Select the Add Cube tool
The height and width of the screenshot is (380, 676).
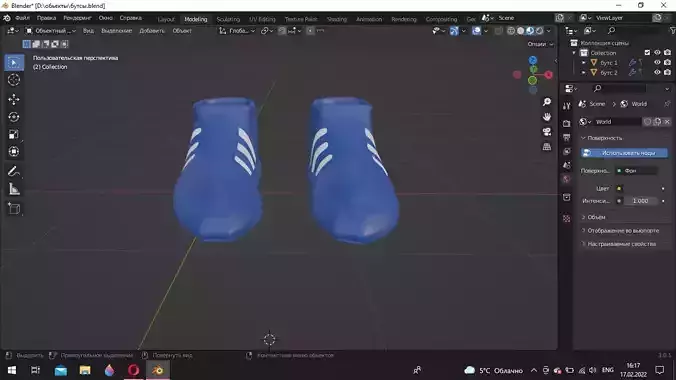tap(14, 209)
